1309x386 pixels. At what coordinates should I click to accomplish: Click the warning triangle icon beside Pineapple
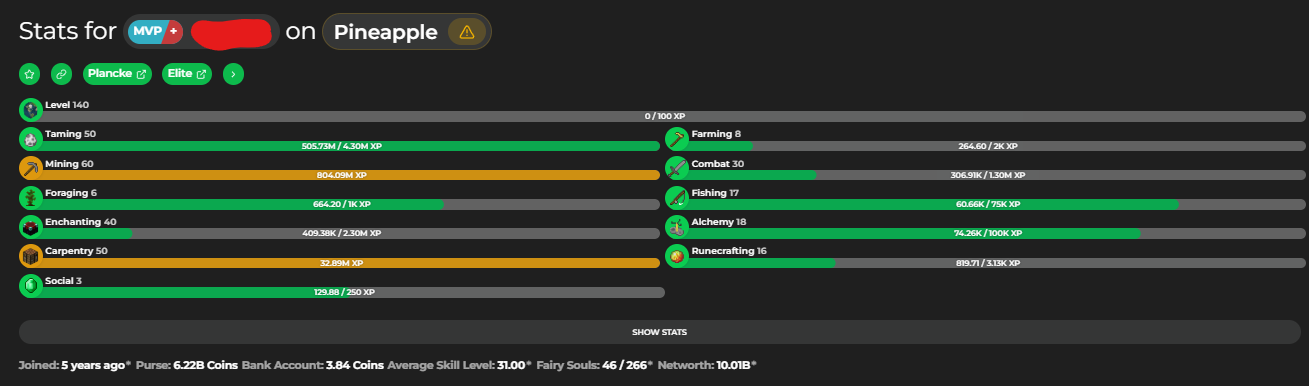pyautogui.click(x=466, y=32)
